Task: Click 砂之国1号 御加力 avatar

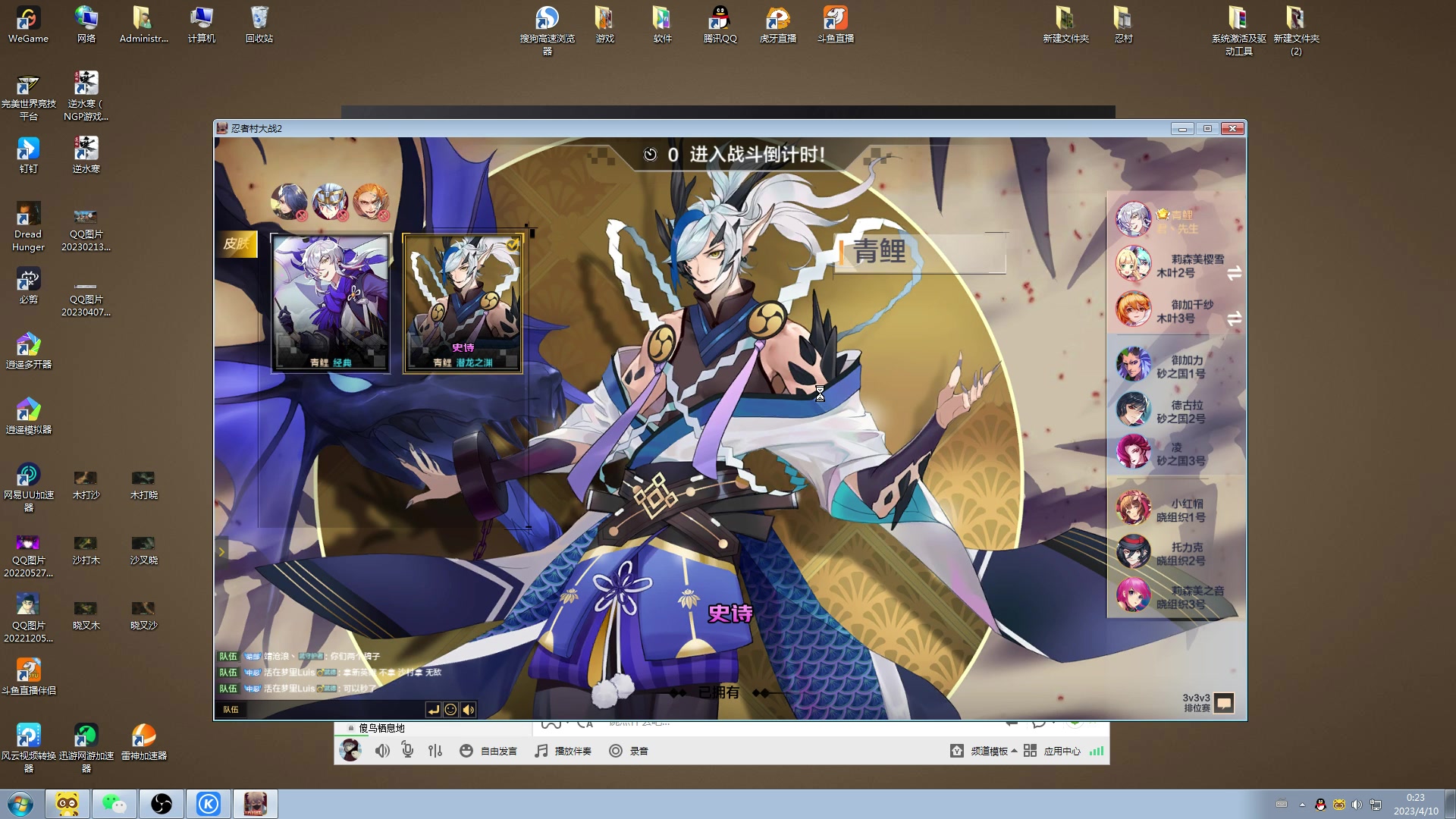Action: tap(1133, 365)
